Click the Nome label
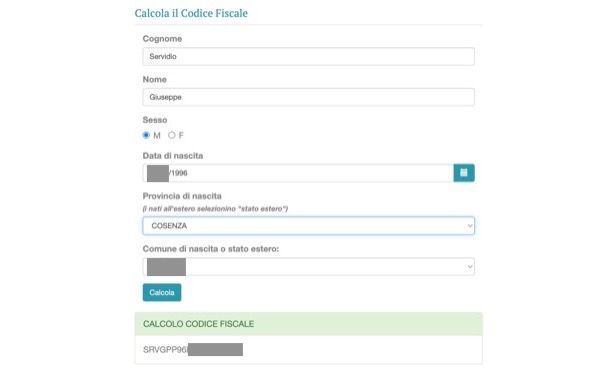 click(x=154, y=79)
